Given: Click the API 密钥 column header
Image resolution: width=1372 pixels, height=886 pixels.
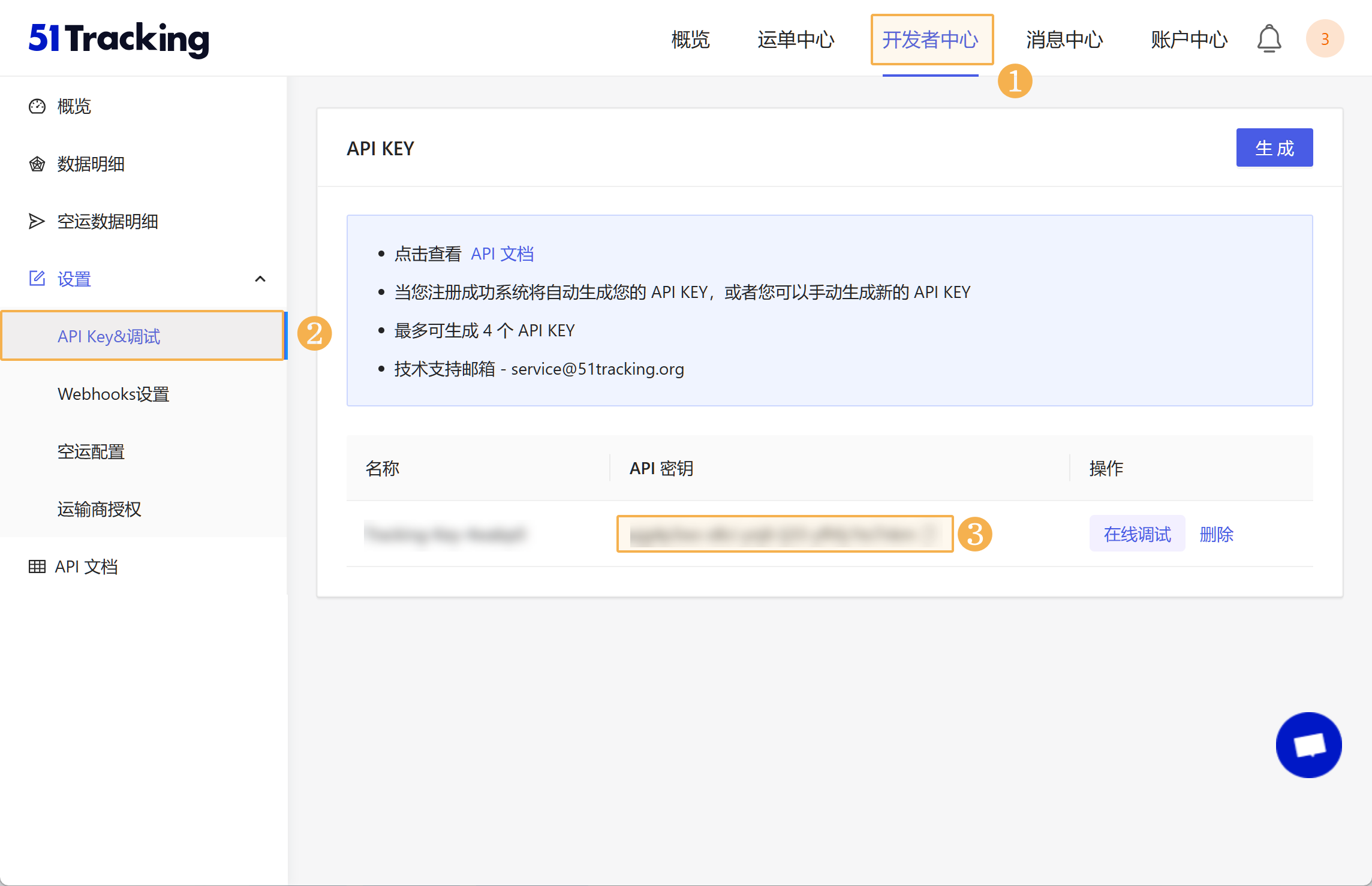Looking at the screenshot, I should pyautogui.click(x=661, y=468).
